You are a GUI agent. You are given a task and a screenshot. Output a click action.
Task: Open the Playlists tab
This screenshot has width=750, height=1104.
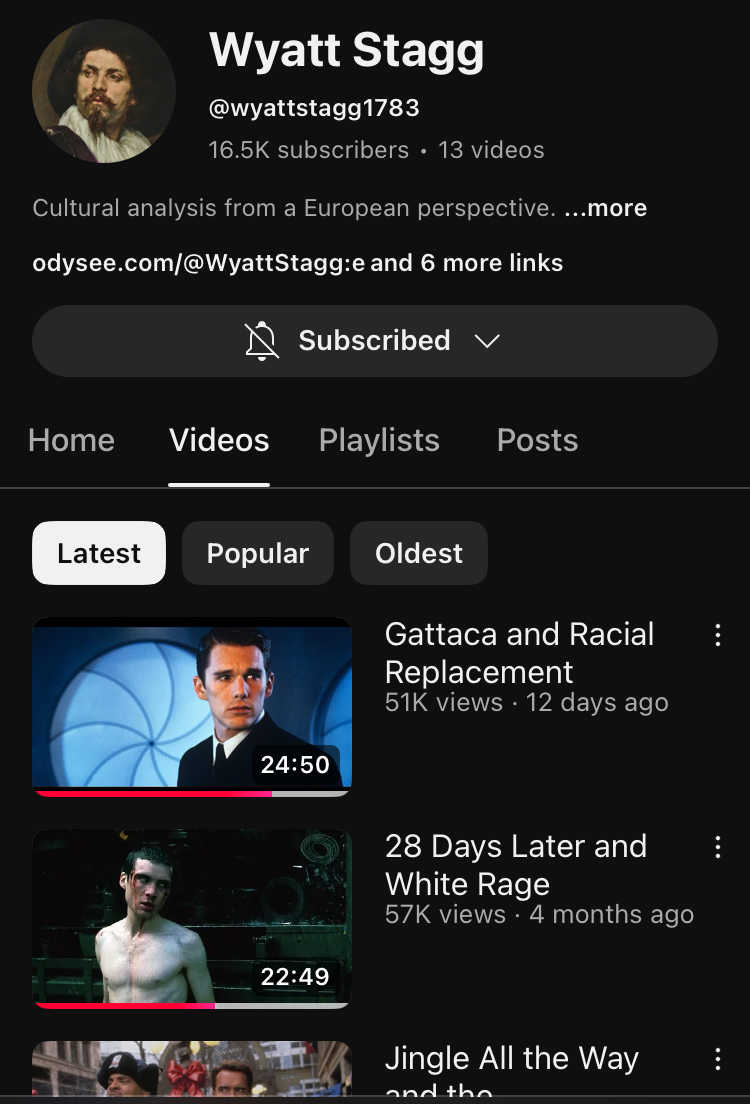coord(379,441)
